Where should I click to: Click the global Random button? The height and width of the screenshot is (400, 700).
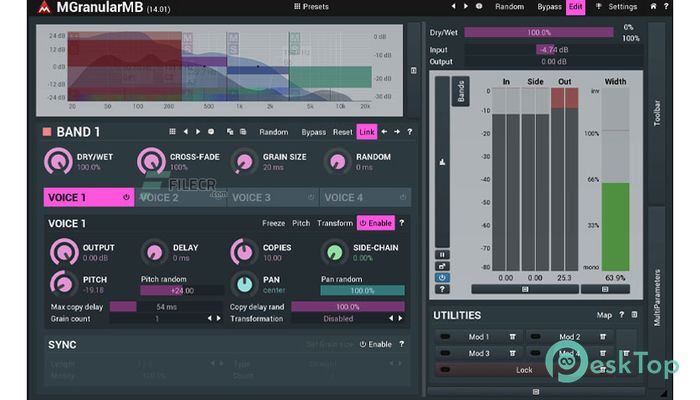pos(509,7)
